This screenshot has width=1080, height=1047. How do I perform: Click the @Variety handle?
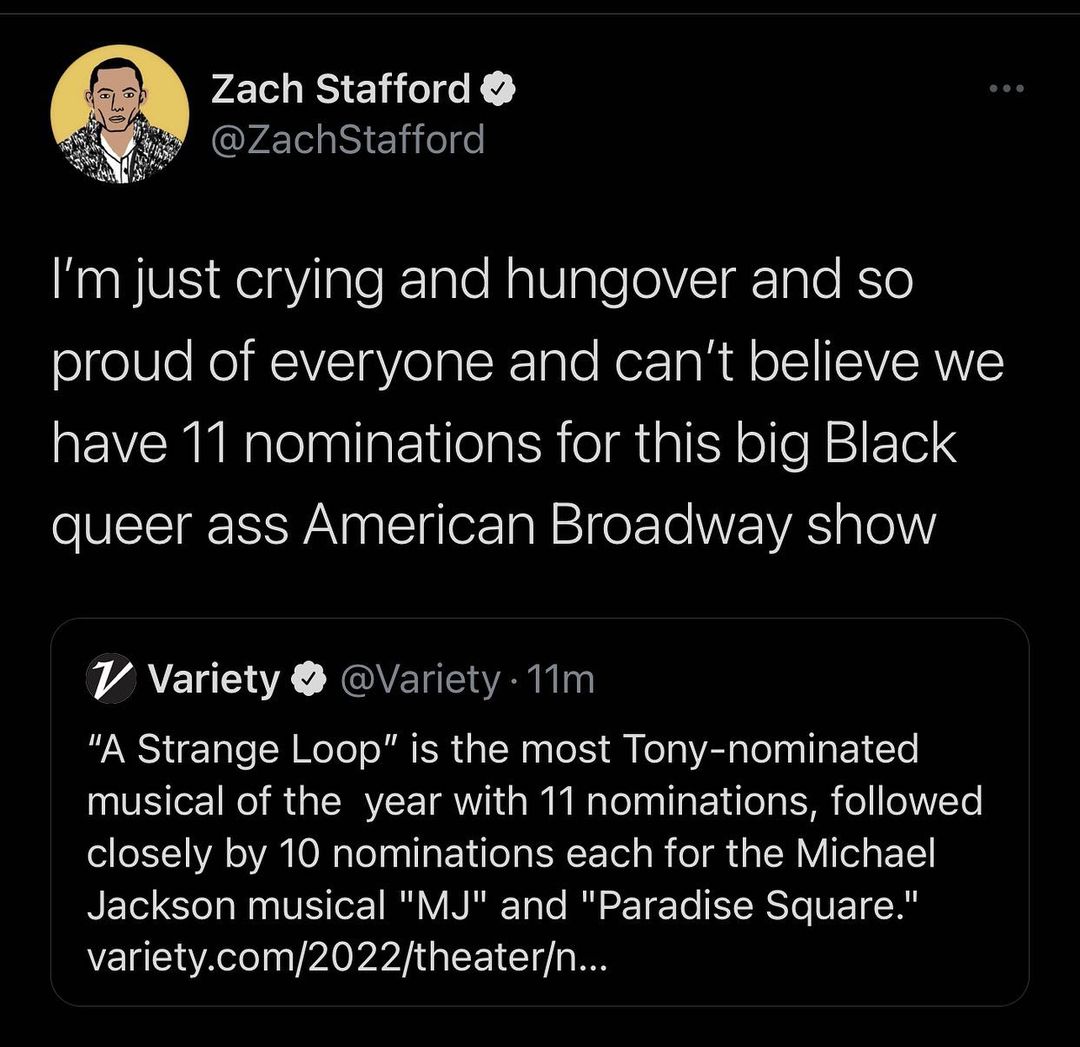(x=420, y=680)
